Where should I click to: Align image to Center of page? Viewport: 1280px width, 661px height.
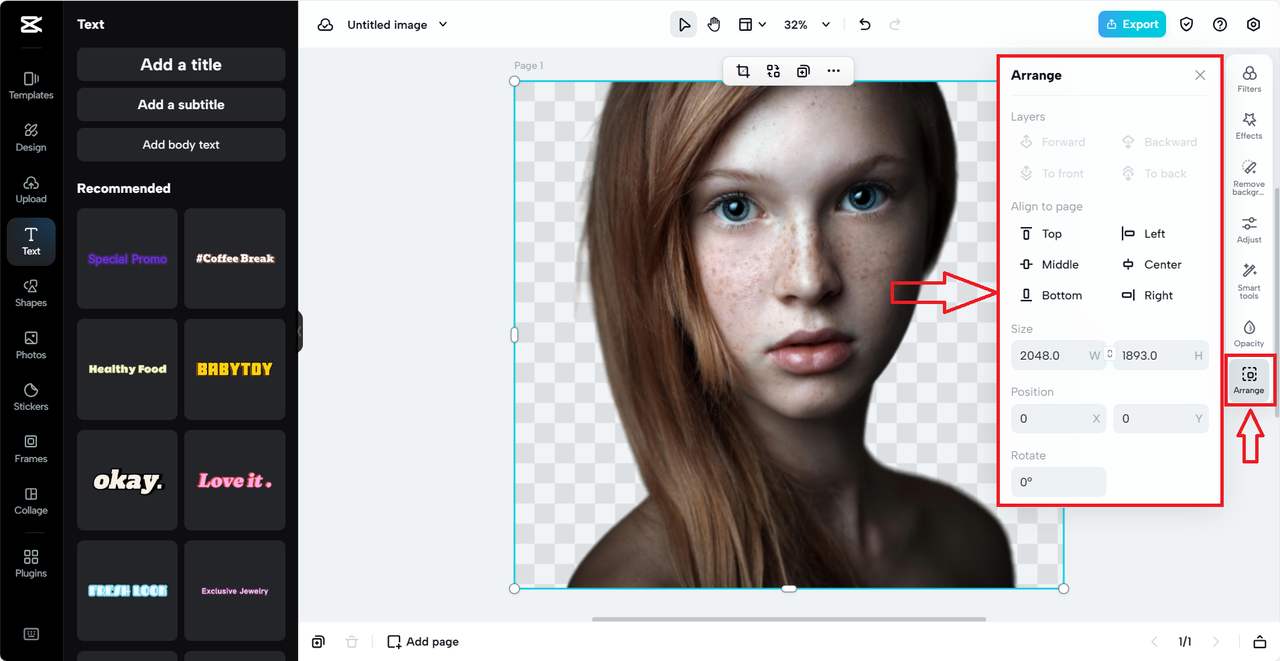coord(1151,265)
